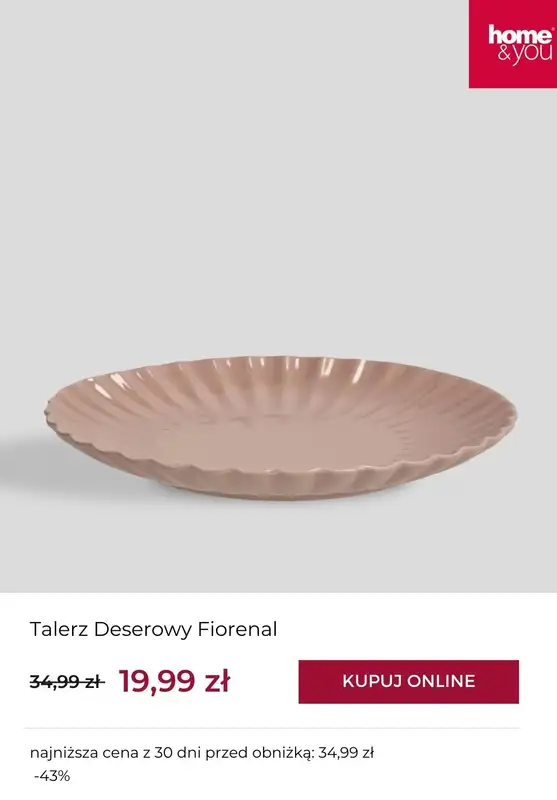Click the 34,99 zł value in the lowest price note
Screen dimensions: 557x800
click(x=346, y=753)
